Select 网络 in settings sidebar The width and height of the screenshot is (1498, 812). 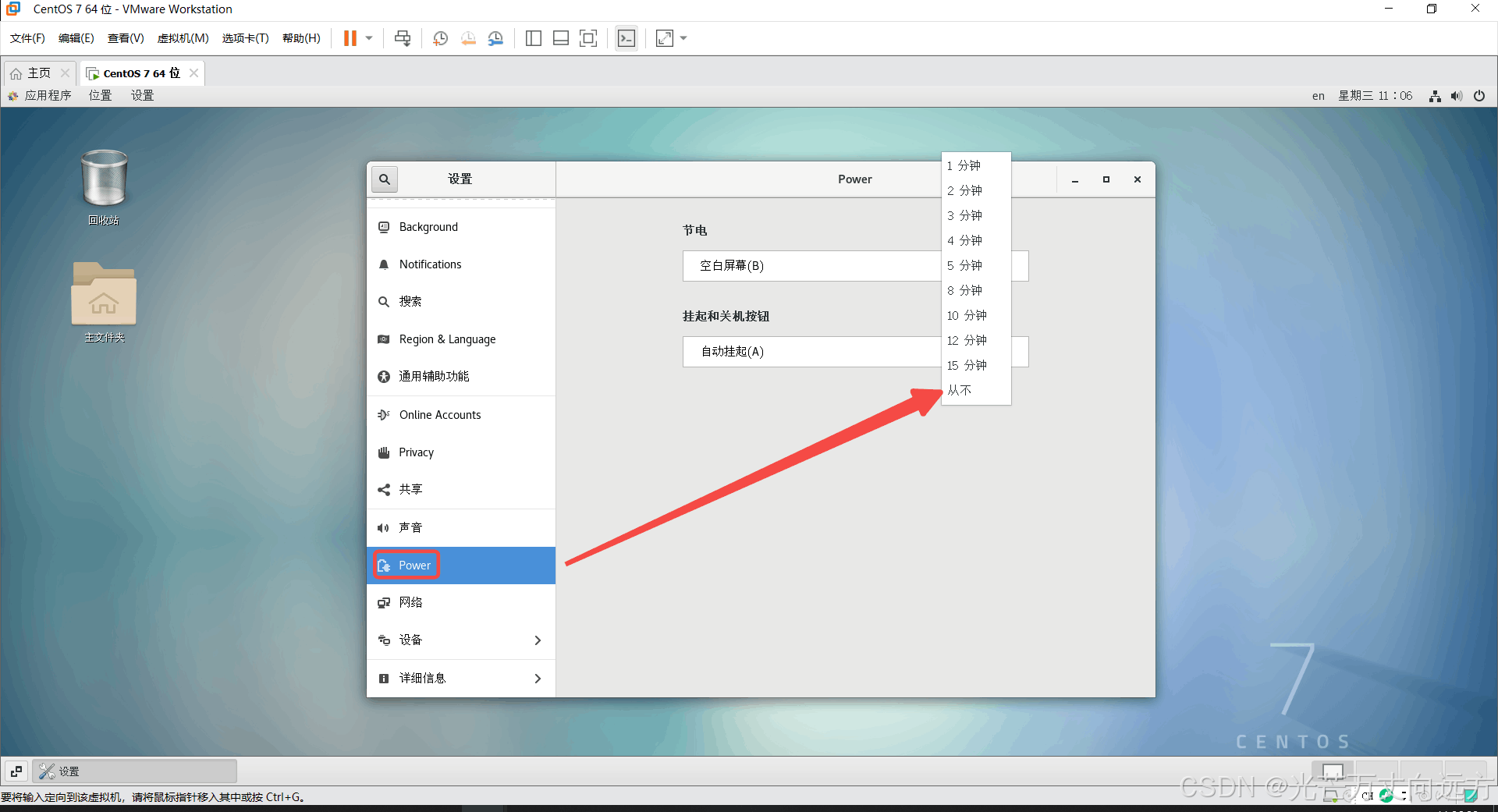click(x=461, y=603)
